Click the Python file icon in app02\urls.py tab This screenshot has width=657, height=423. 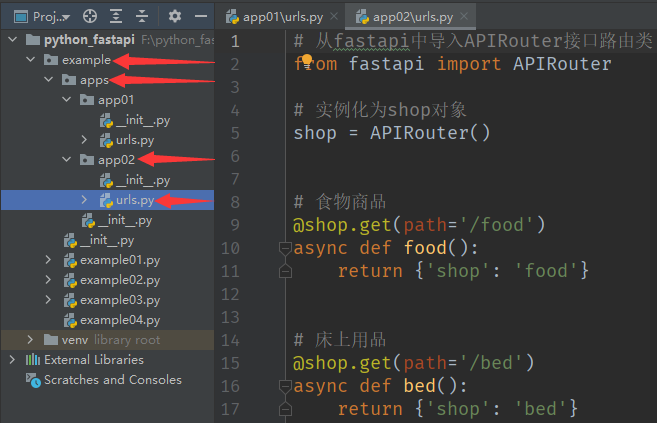(x=362, y=17)
